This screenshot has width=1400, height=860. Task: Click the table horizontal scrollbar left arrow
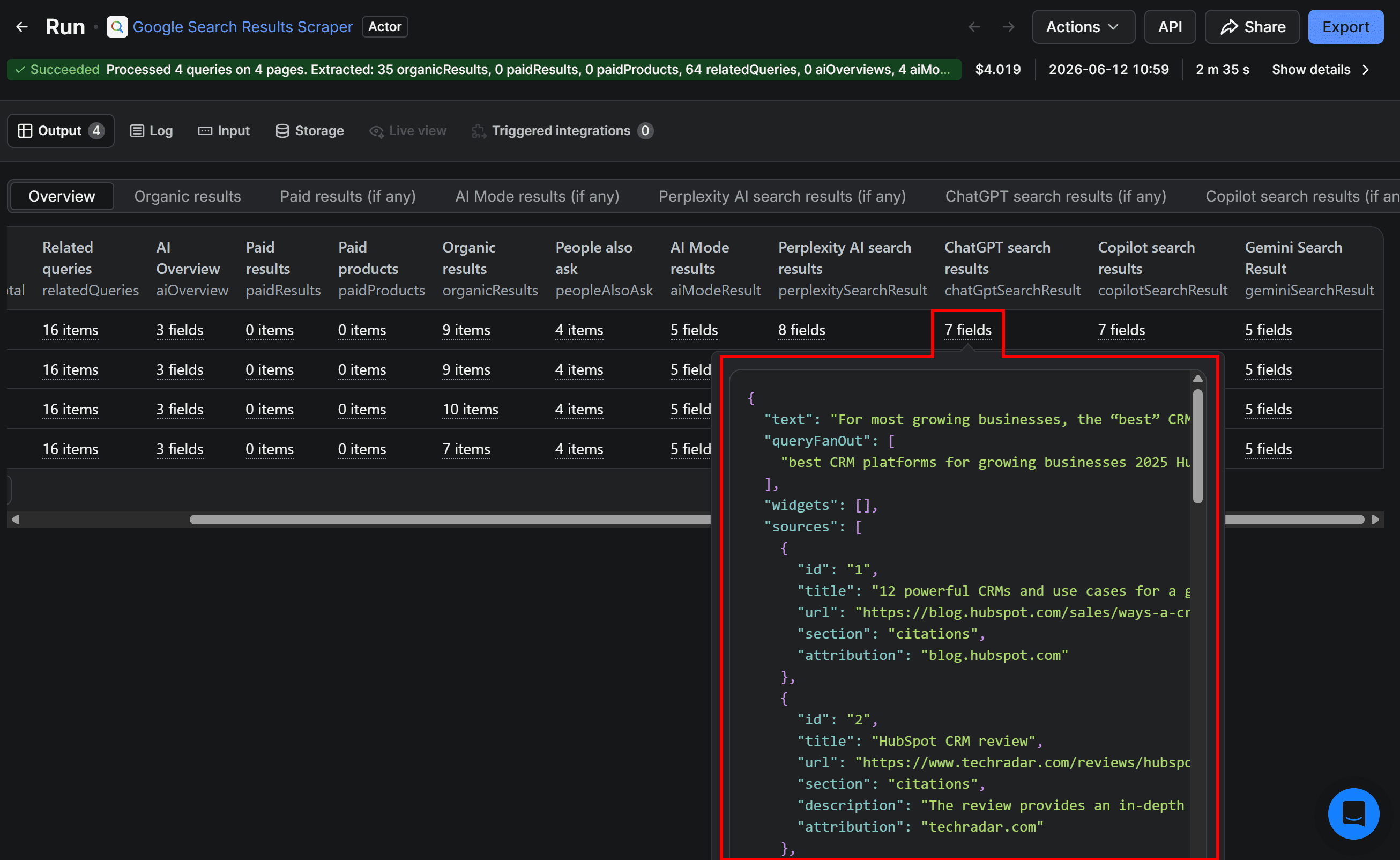(16, 520)
